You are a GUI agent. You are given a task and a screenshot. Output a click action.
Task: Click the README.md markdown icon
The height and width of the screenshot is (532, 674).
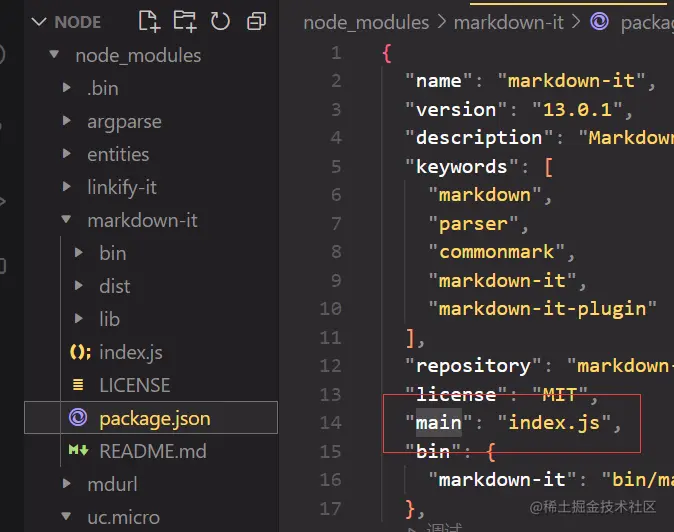coord(79,450)
